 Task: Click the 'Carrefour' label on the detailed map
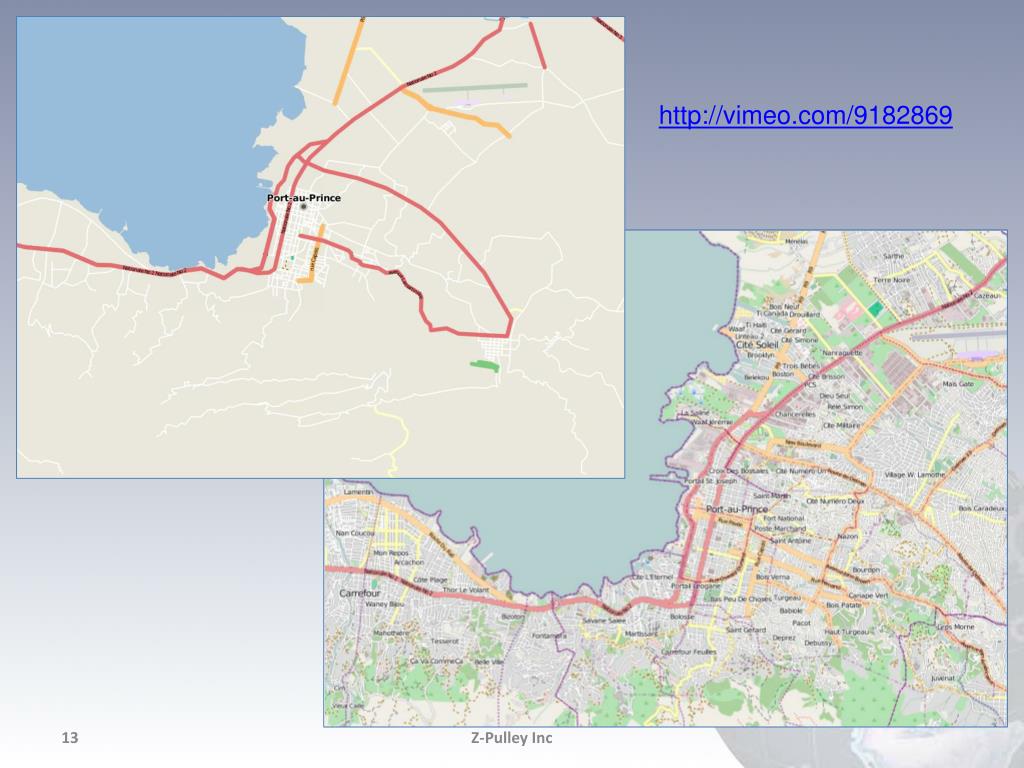(x=360, y=593)
